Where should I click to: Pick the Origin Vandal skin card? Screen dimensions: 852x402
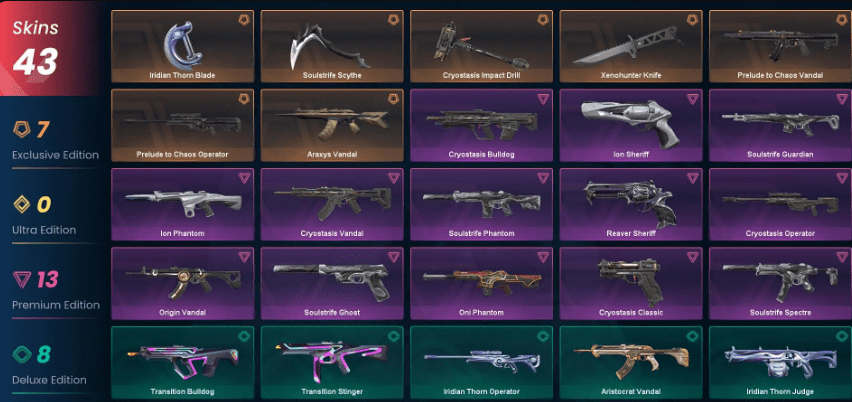point(183,284)
